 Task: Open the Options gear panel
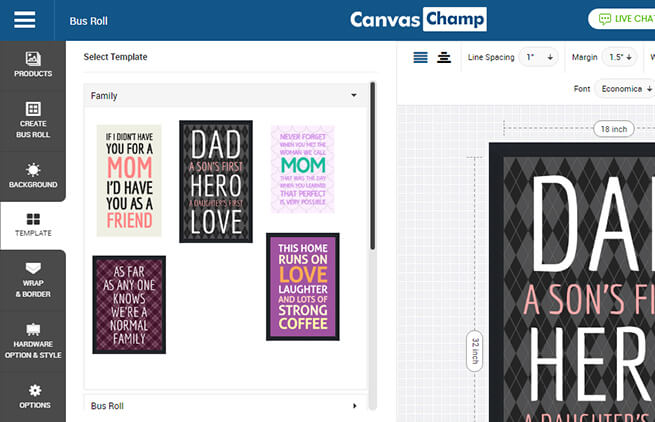pyautogui.click(x=33, y=396)
